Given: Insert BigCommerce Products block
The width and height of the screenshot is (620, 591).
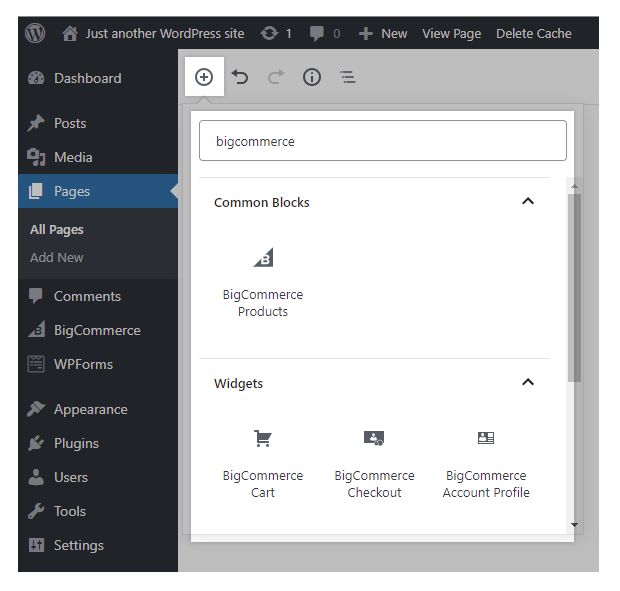Looking at the screenshot, I should pos(262,283).
